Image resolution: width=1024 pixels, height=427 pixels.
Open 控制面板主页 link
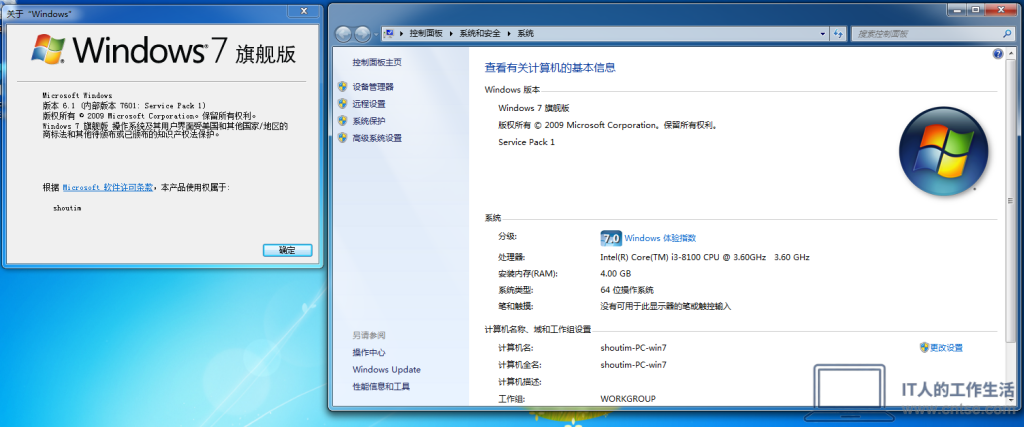coord(377,62)
